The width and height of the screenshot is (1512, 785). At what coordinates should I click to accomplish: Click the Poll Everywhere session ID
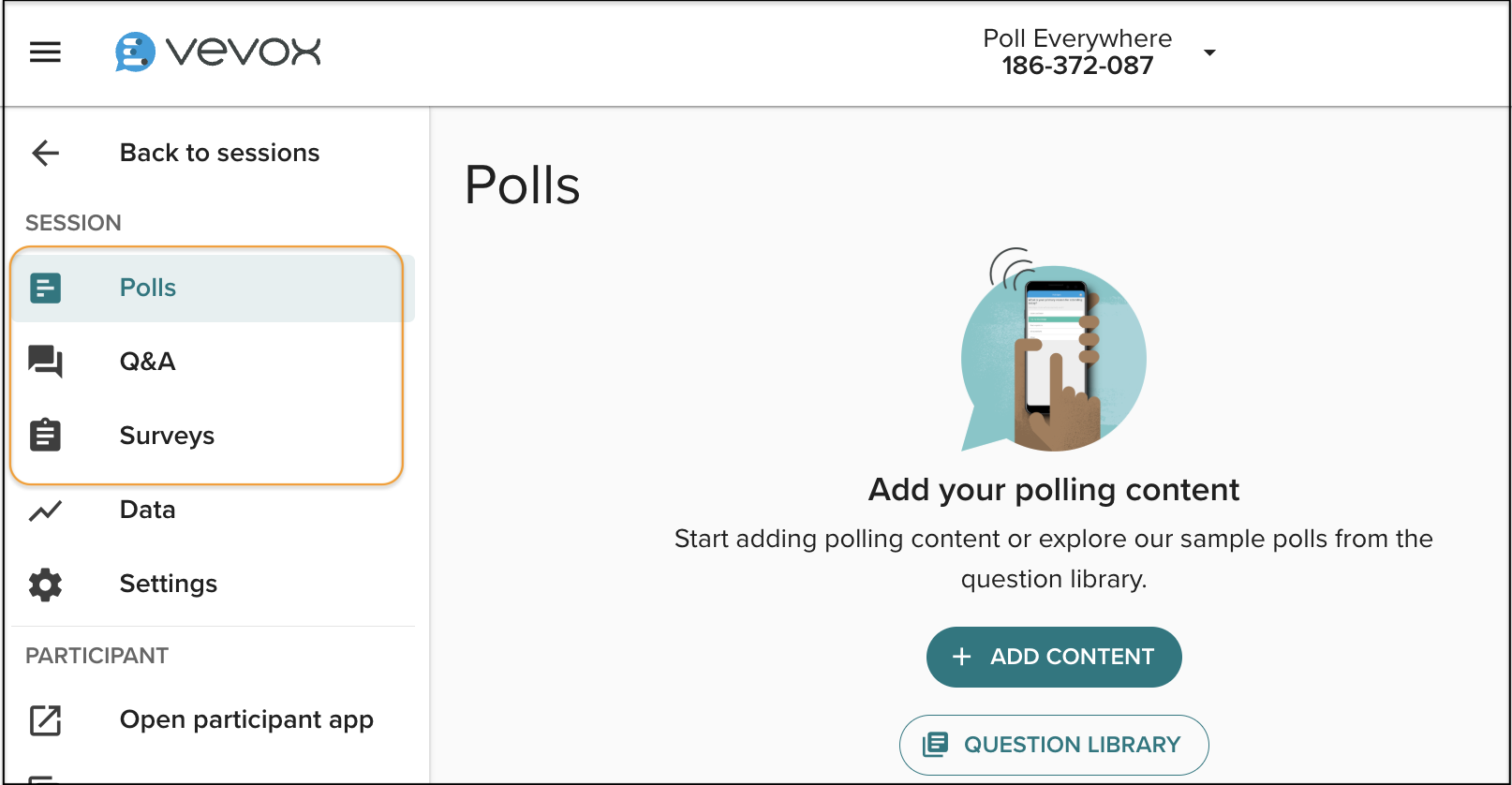click(x=1077, y=66)
